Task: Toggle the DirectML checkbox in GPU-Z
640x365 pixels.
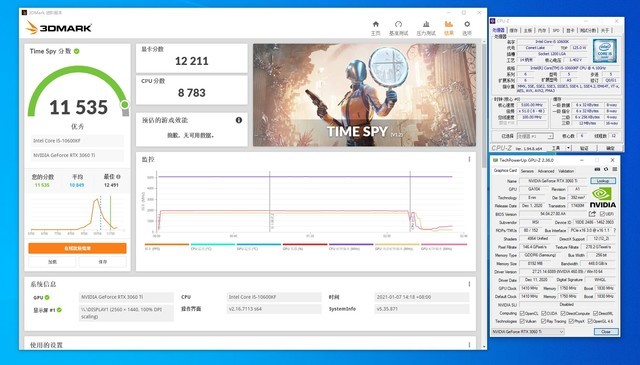Action: 595,314
